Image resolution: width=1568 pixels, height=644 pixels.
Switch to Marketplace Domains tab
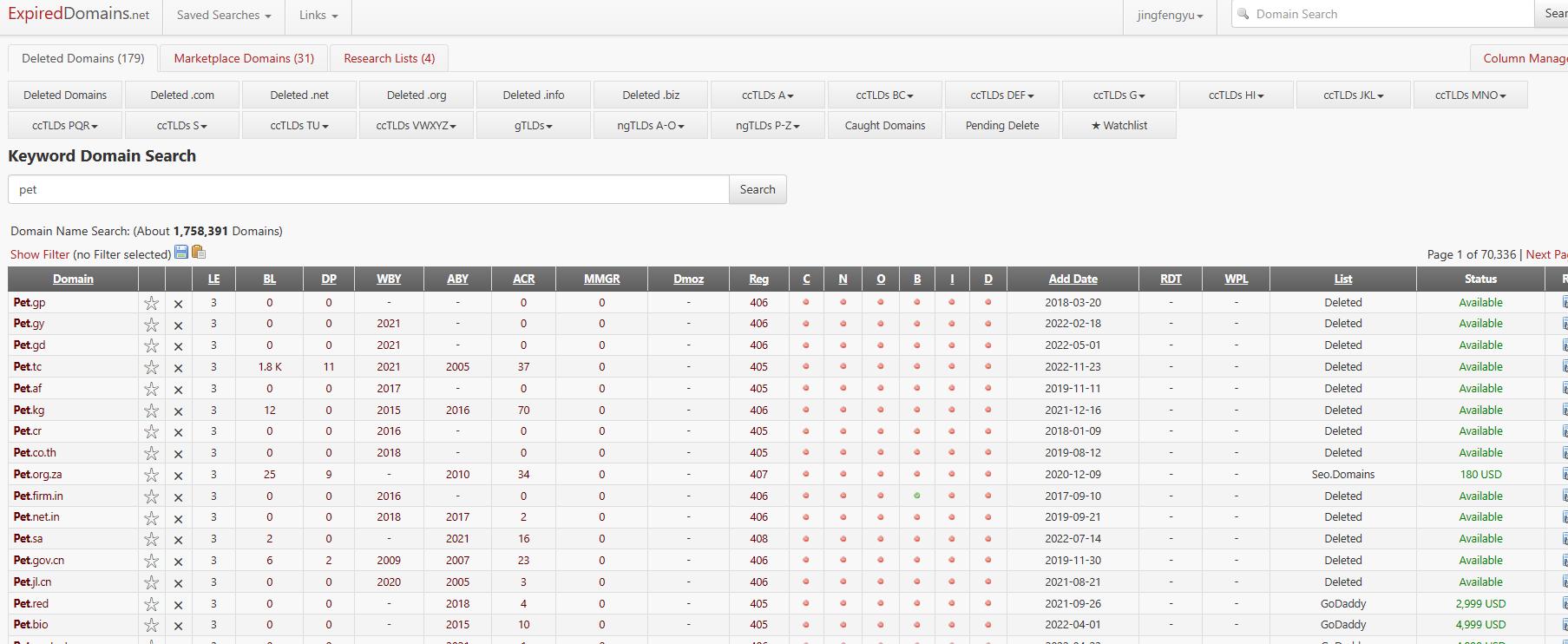pos(244,58)
